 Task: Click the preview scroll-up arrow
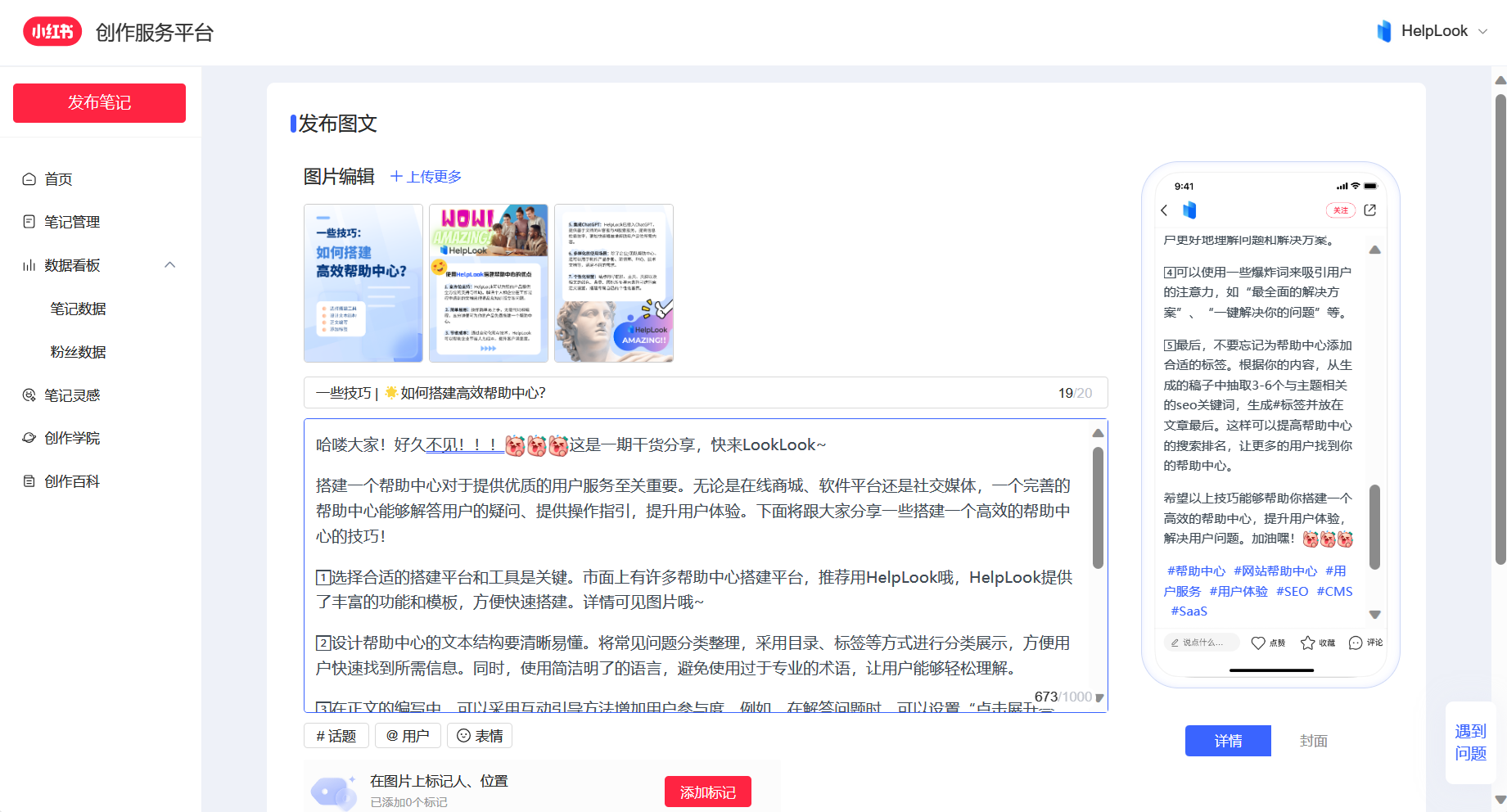[x=1375, y=250]
